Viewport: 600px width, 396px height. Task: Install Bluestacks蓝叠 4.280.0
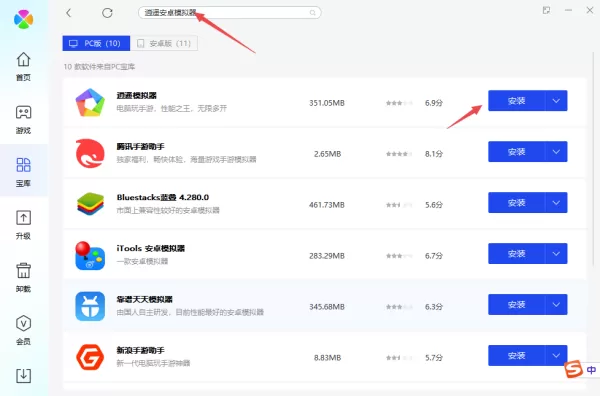tap(516, 202)
